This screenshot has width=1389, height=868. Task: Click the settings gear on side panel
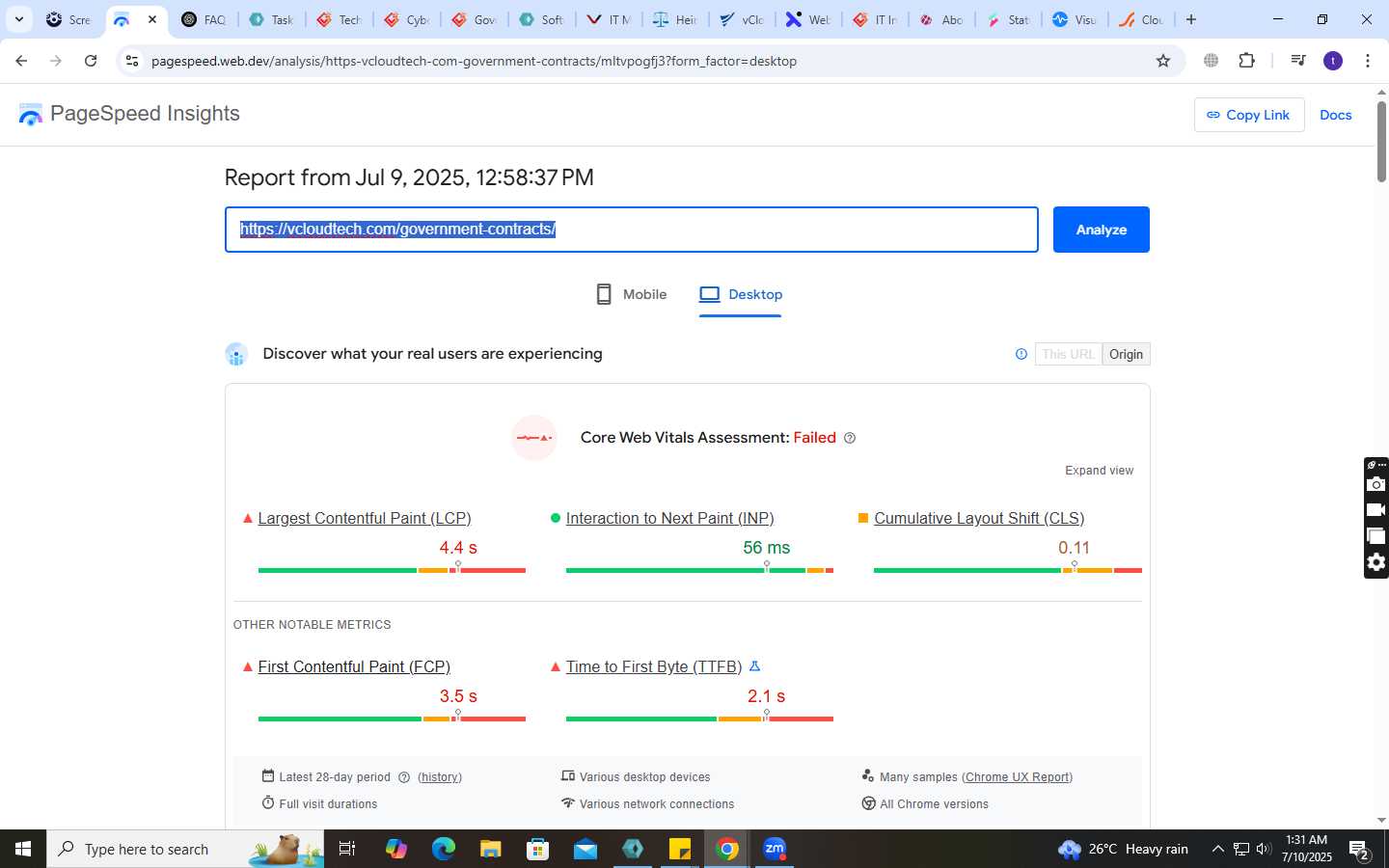[x=1376, y=562]
